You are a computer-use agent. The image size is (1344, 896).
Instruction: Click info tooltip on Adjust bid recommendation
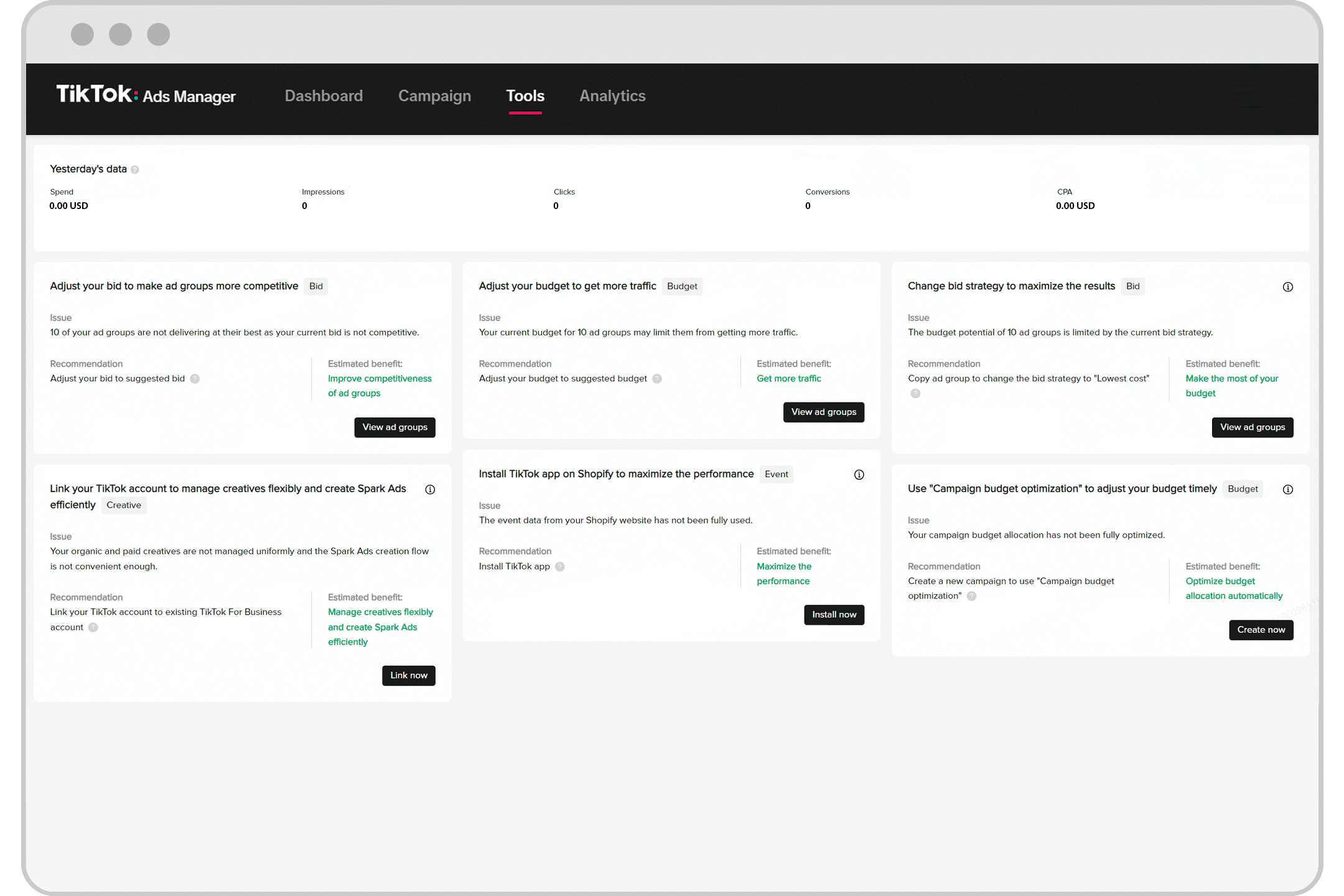pyautogui.click(x=196, y=378)
